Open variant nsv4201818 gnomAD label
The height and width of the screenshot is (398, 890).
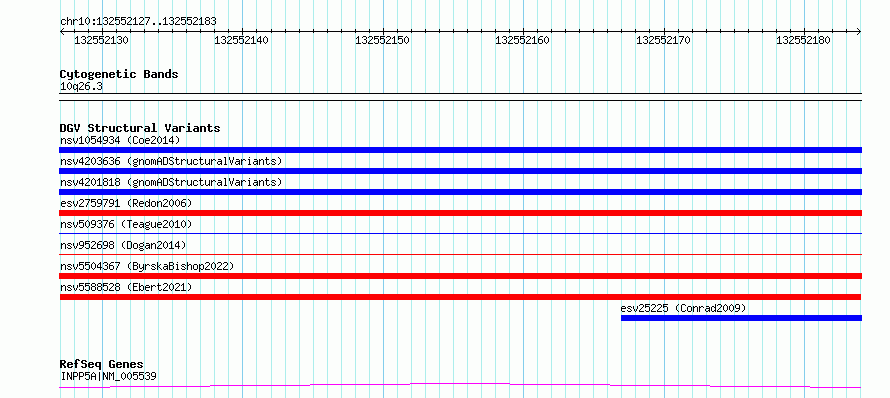171,182
